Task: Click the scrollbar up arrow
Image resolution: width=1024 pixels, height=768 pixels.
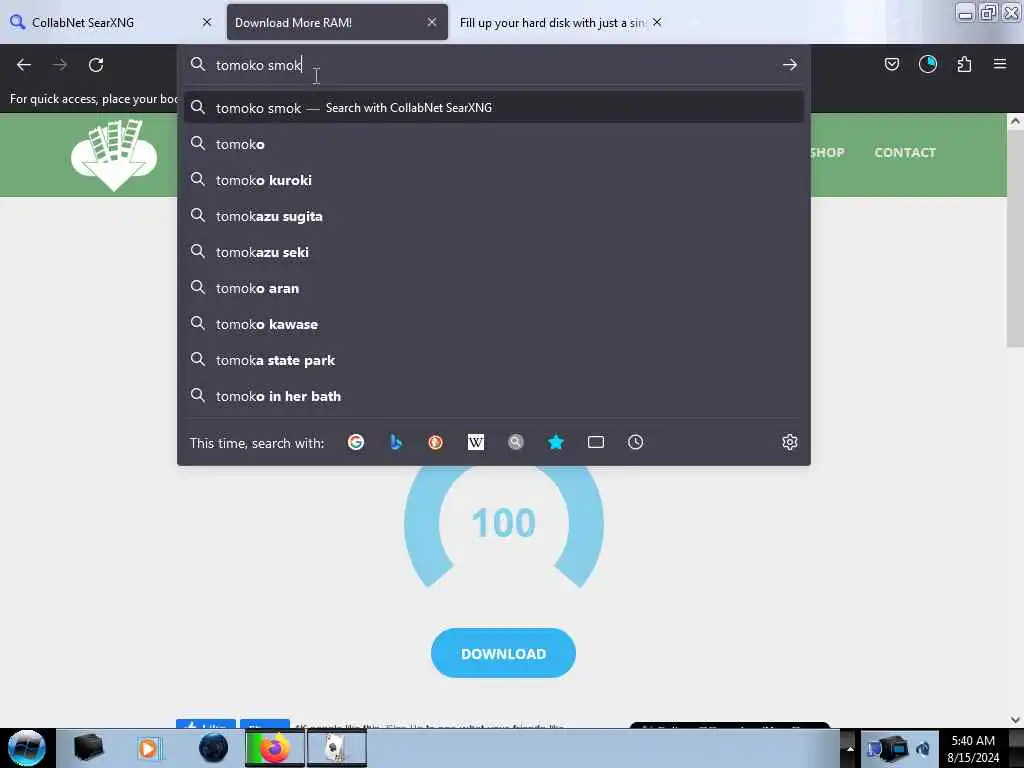Action: pos(1015,121)
